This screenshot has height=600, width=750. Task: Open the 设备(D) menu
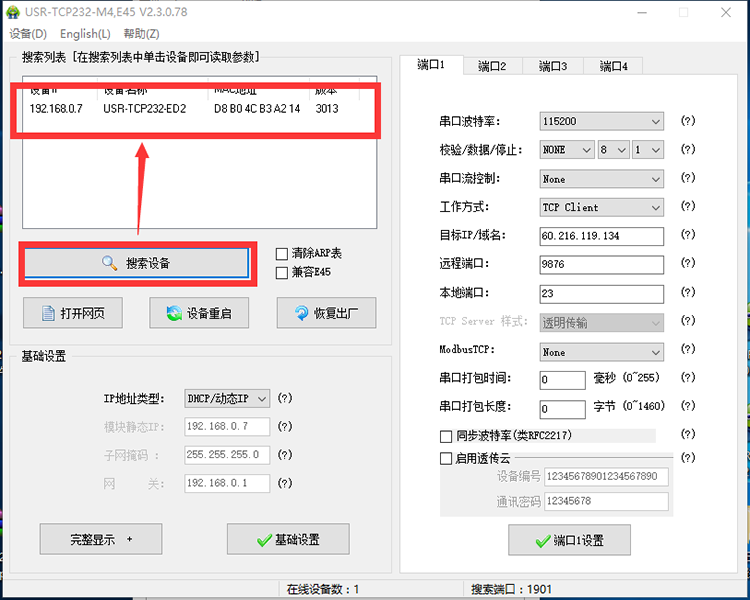(28, 34)
